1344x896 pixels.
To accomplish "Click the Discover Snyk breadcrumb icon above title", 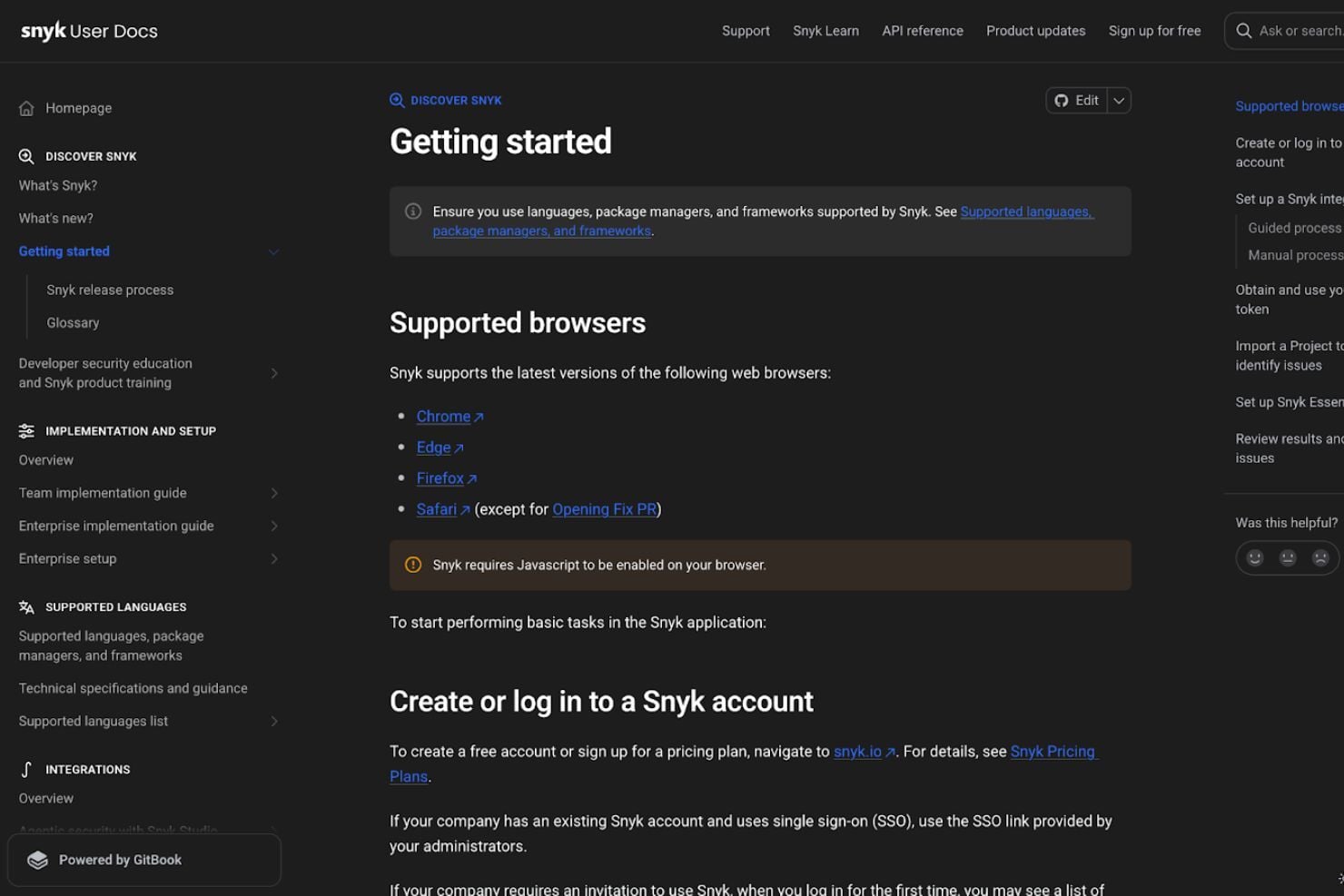I will (397, 101).
